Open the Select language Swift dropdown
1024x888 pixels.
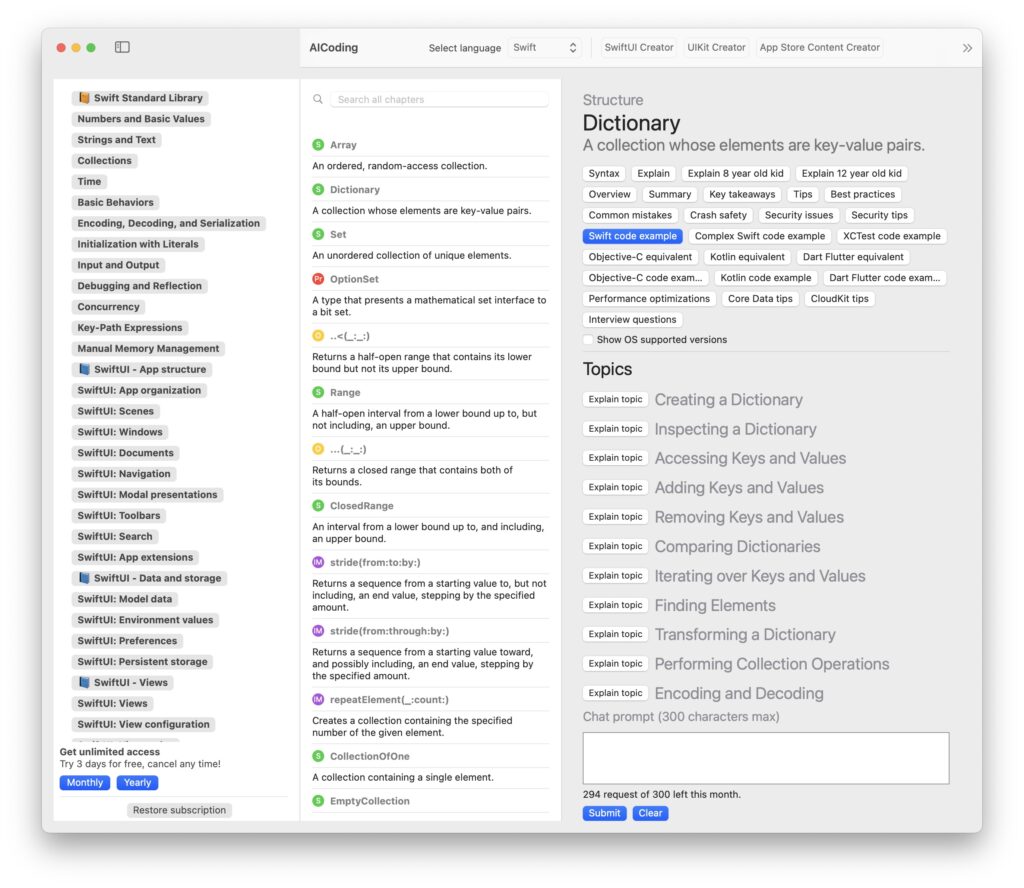point(545,48)
